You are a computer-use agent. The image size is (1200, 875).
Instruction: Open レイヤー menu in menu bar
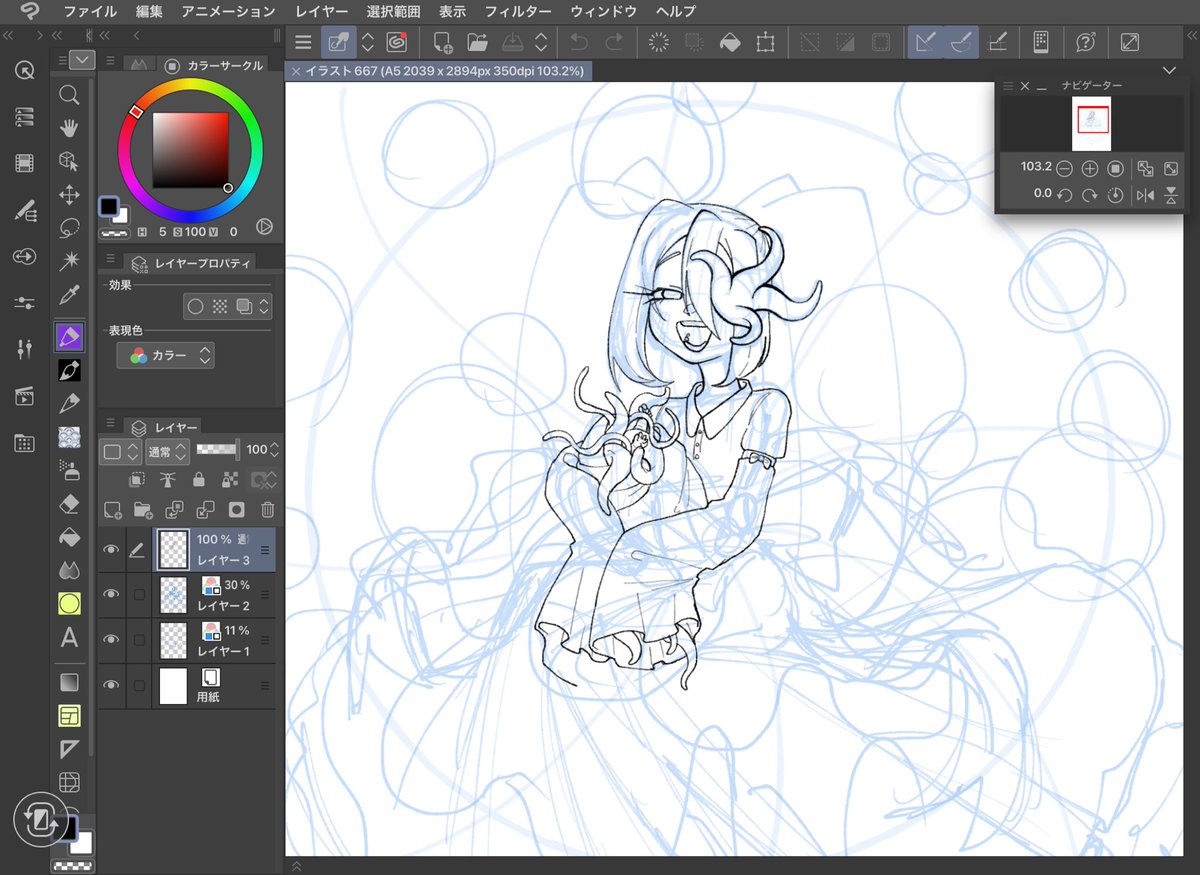pyautogui.click(x=322, y=12)
